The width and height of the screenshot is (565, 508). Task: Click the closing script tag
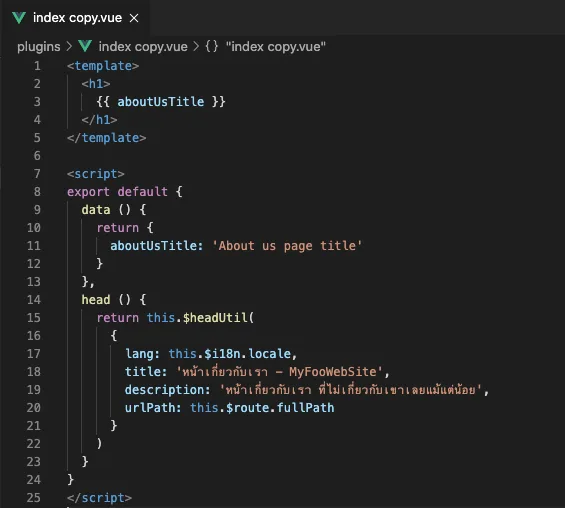99,498
